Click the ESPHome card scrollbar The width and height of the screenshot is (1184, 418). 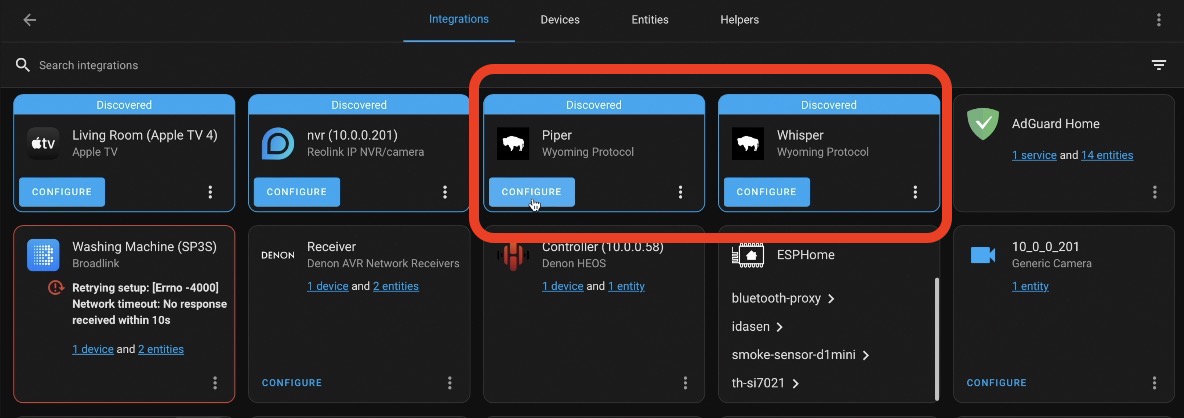point(936,340)
